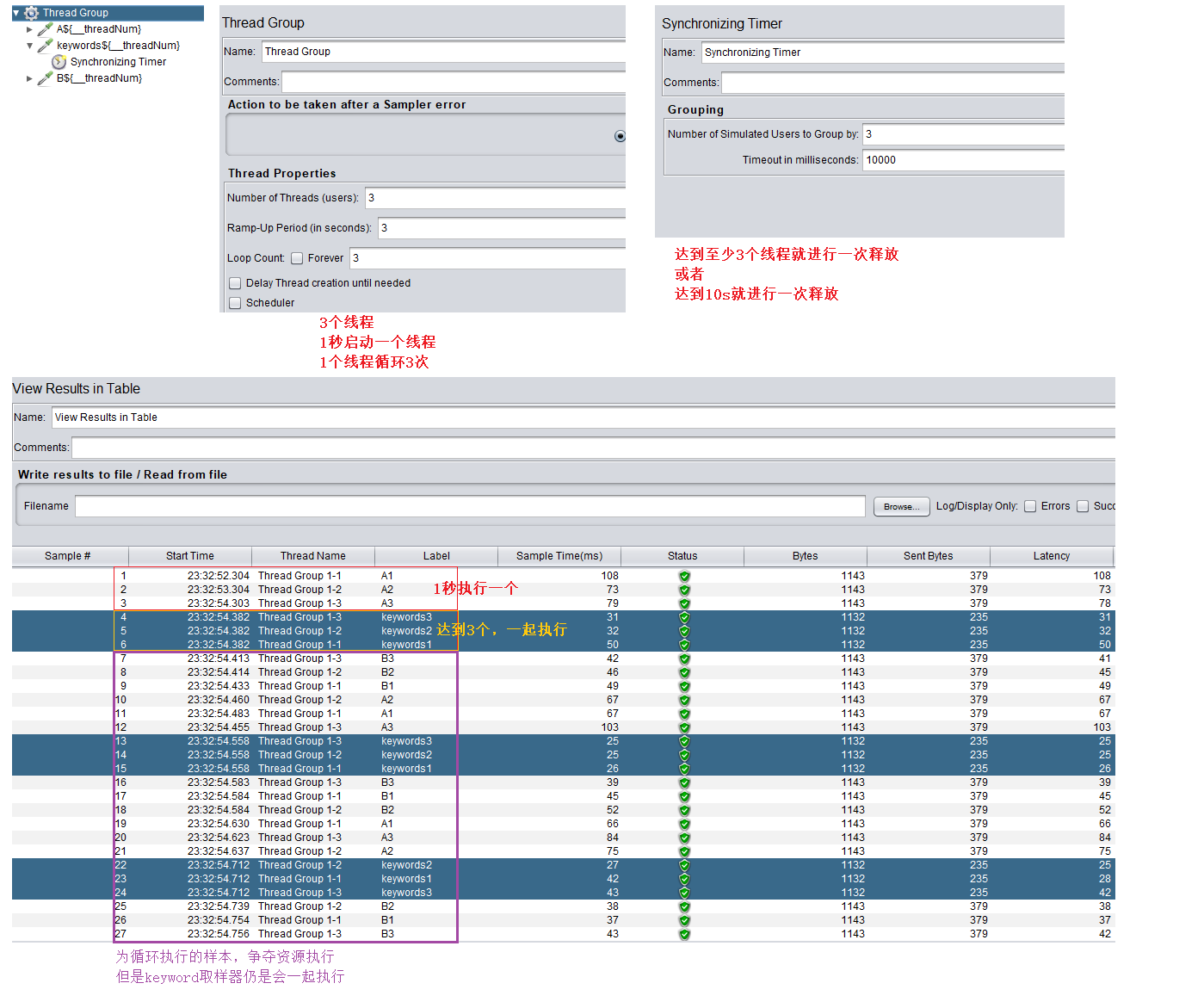
Task: Click the Loop Count value field
Action: coord(487,258)
